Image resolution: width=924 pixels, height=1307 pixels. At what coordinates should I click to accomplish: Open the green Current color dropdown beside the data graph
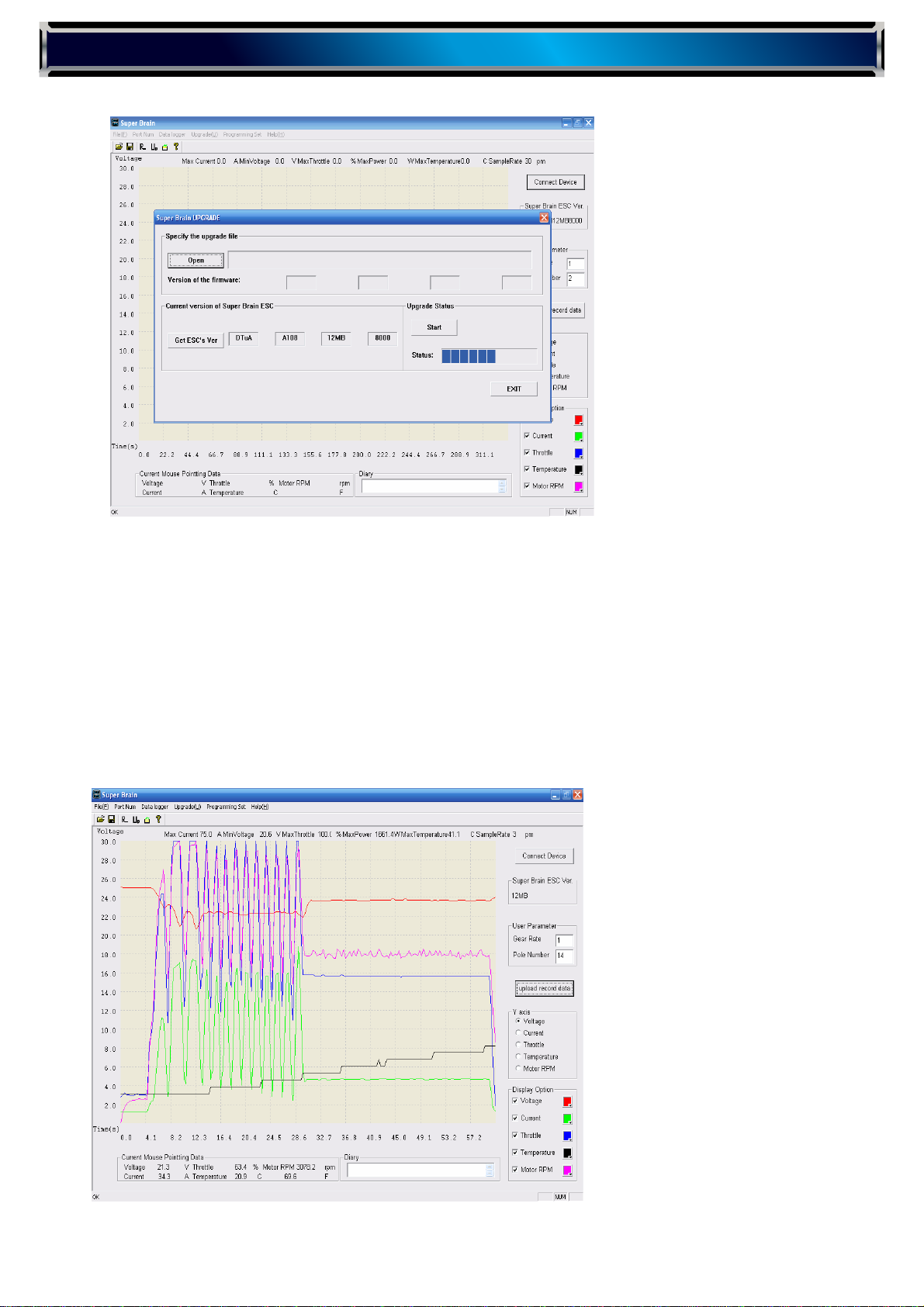click(568, 1119)
